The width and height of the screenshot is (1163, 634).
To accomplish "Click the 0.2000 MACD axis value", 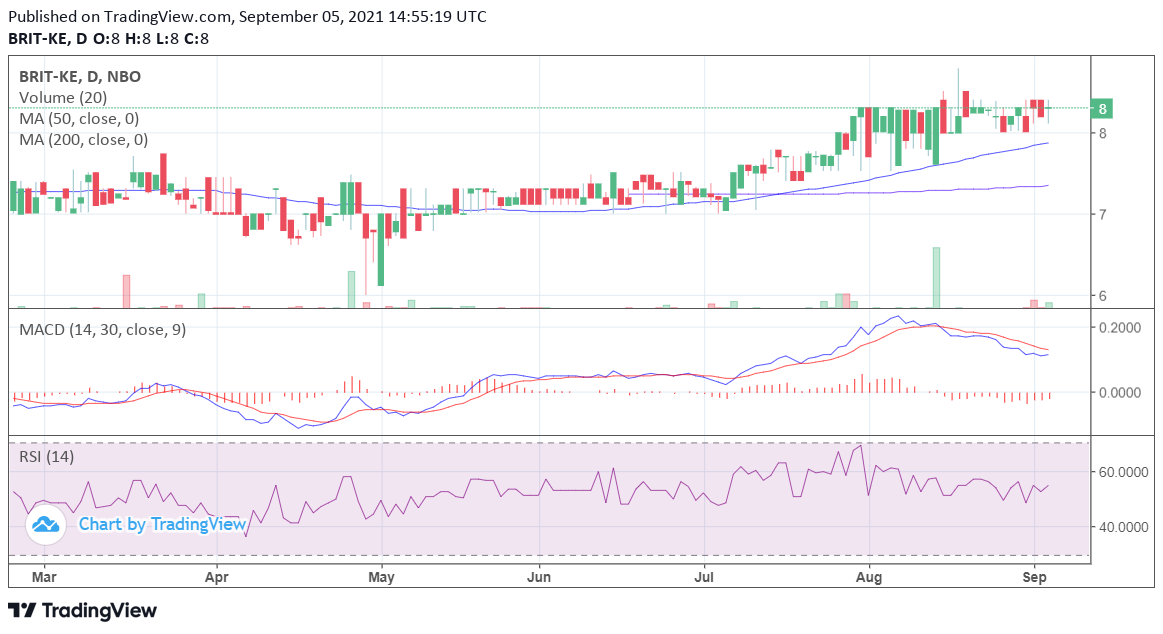I will (1120, 328).
